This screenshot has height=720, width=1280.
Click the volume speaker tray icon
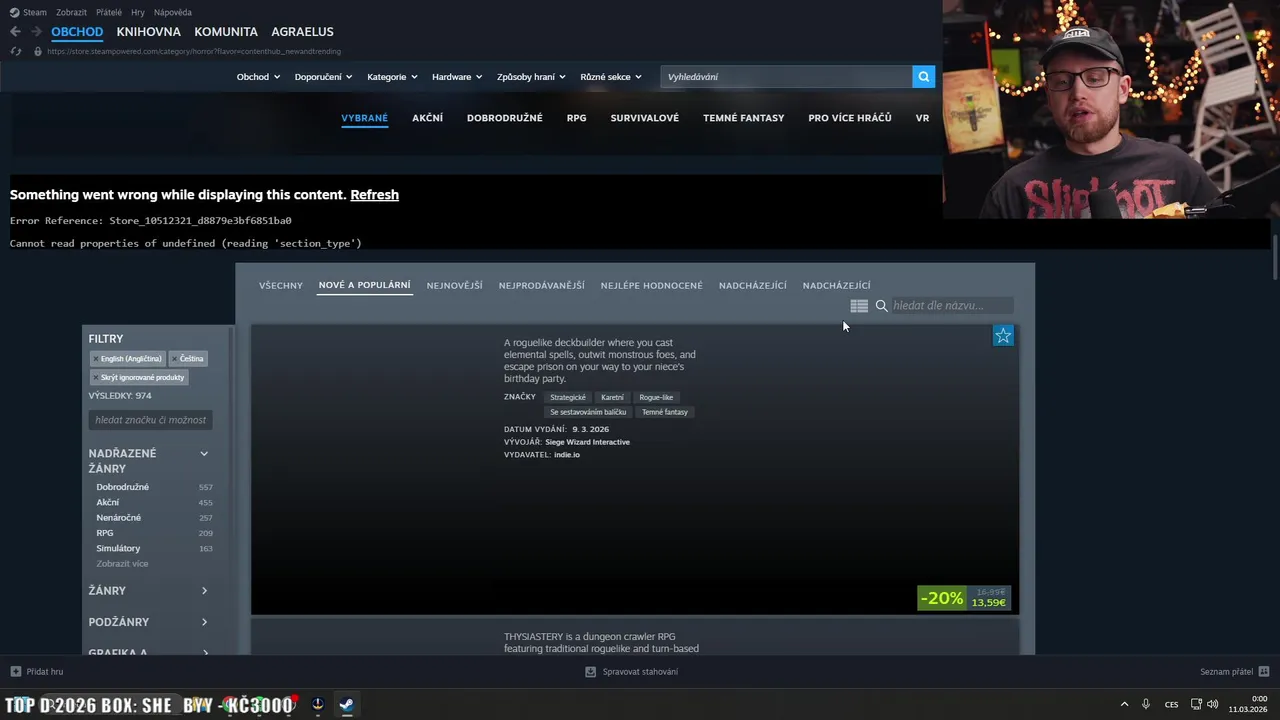coord(1212,704)
